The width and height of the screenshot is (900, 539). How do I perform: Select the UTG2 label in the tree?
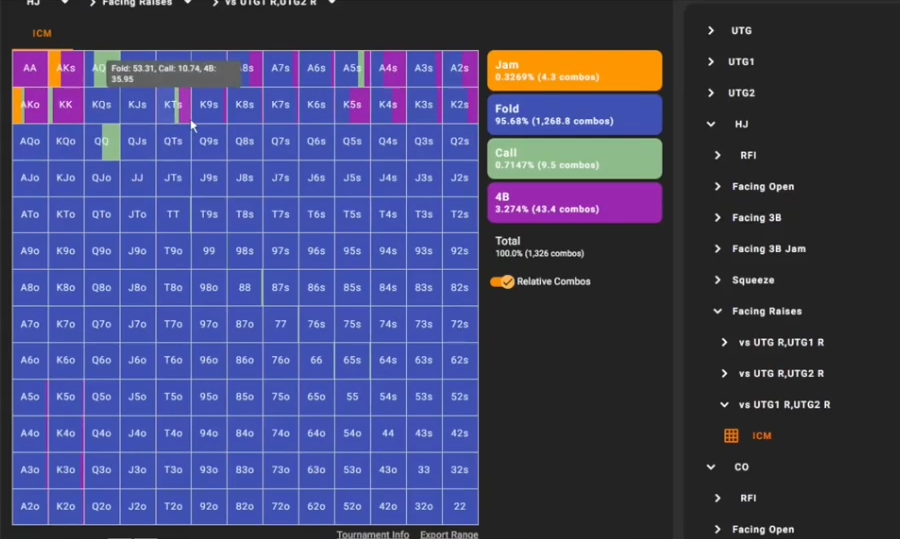(741, 92)
